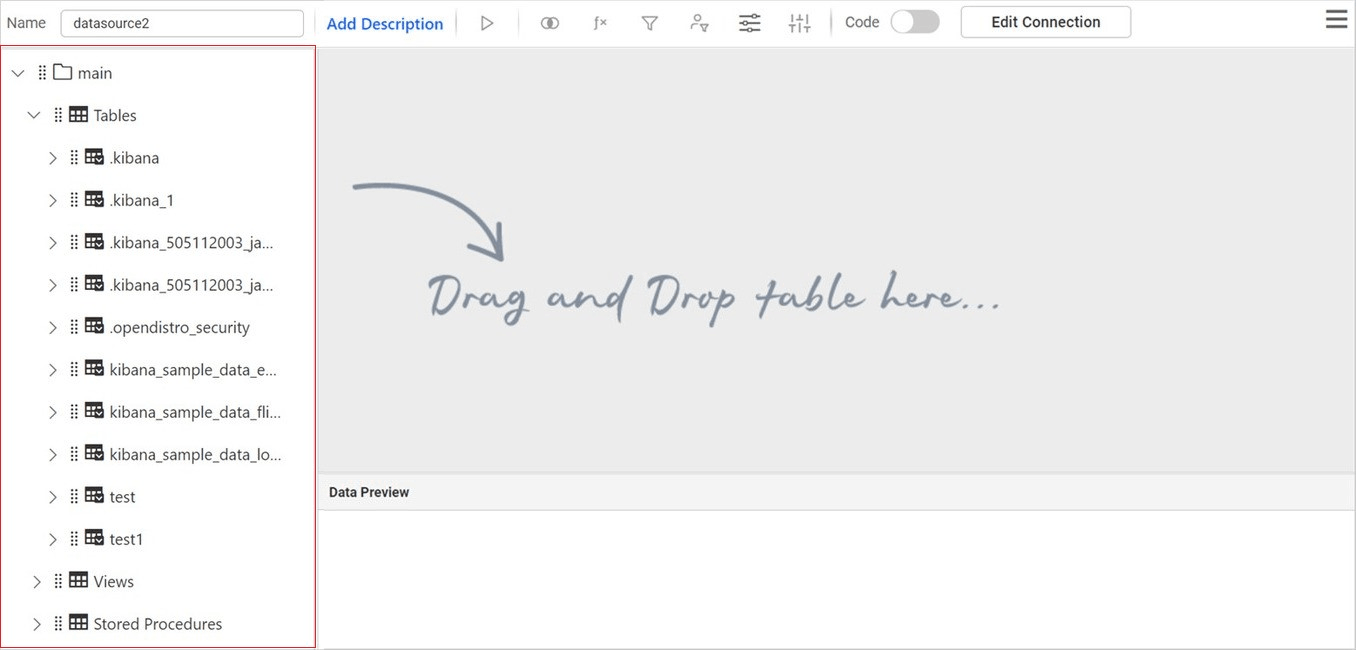
Task: Click the Run (play) icon in toolbar
Action: 487,23
